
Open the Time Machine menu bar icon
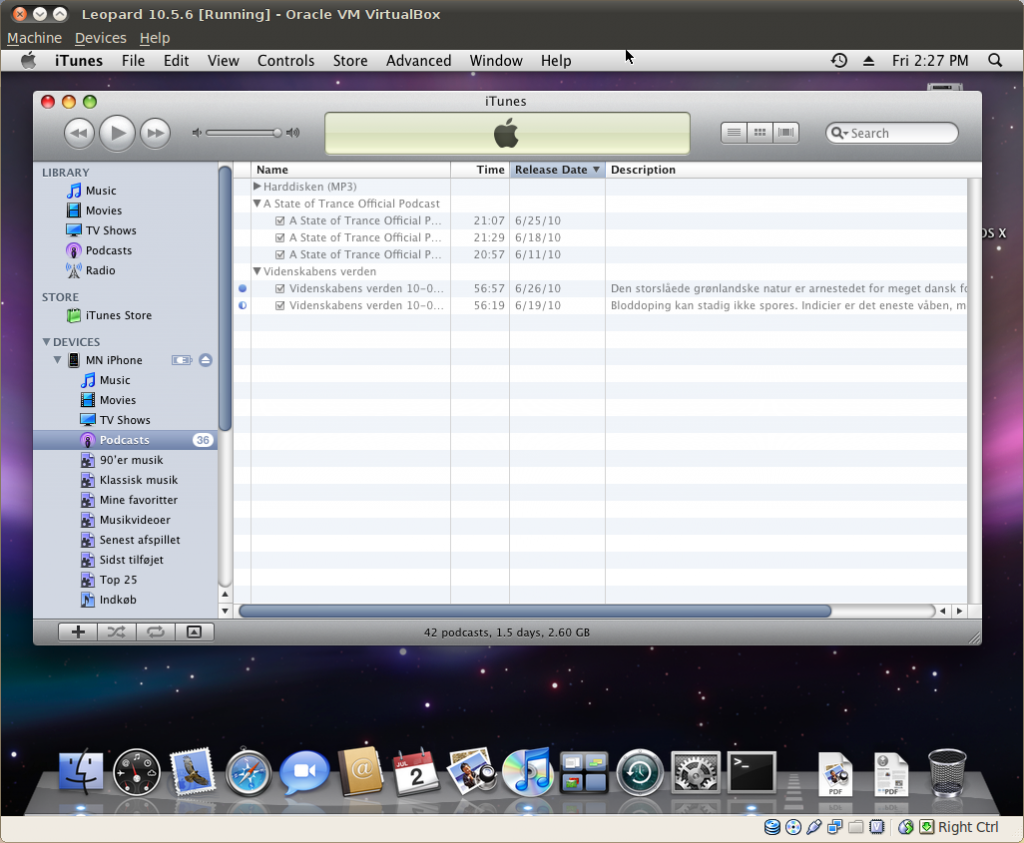[839, 61]
